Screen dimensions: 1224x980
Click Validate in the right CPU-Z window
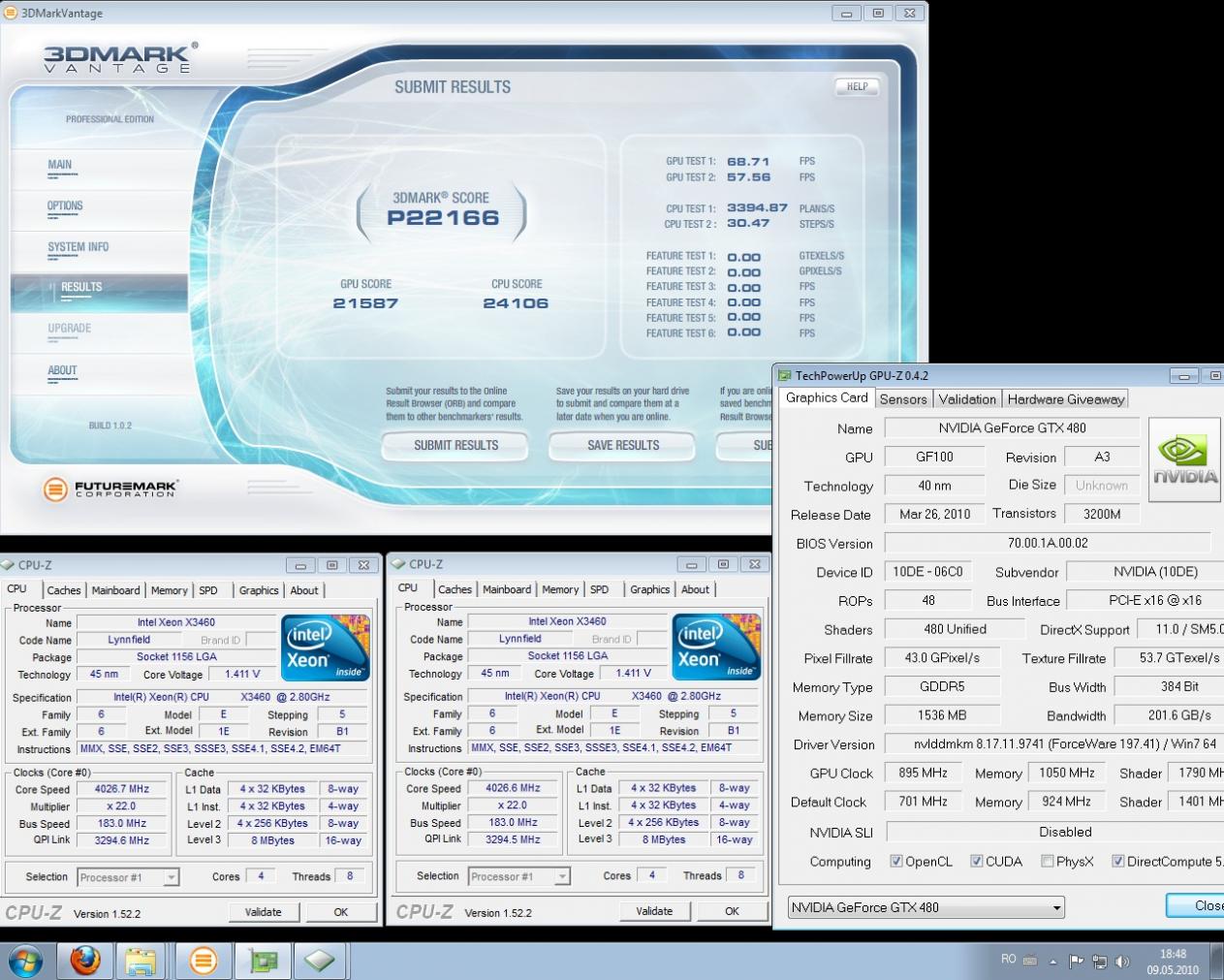point(654,911)
